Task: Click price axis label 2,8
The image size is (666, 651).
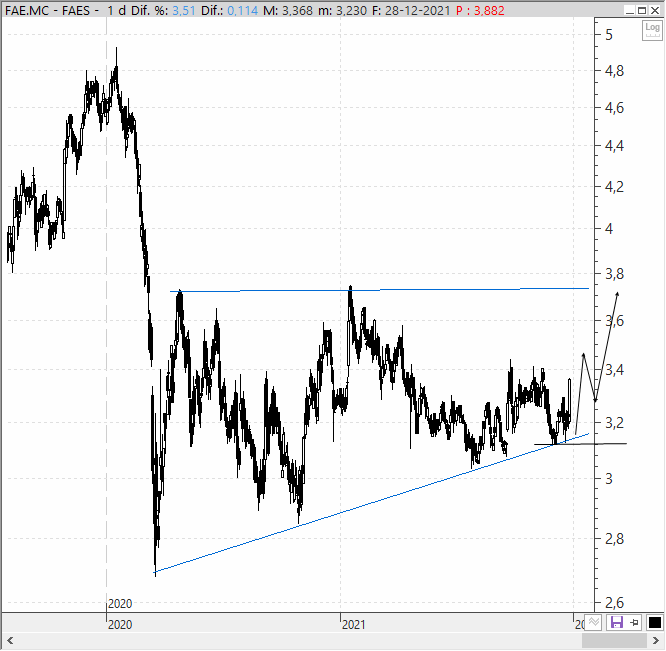Action: 615,539
